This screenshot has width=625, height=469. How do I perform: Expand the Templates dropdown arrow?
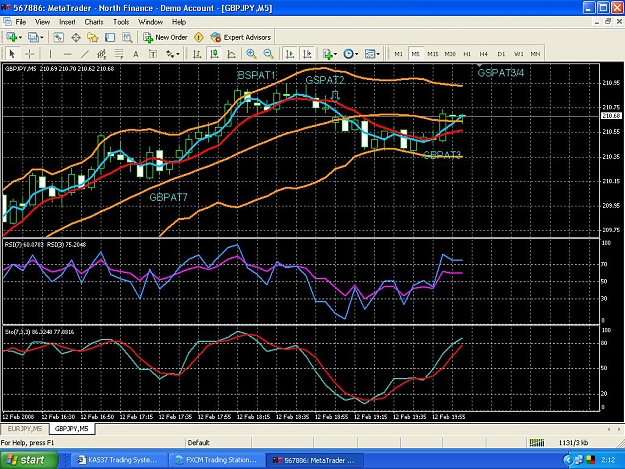tap(378, 54)
